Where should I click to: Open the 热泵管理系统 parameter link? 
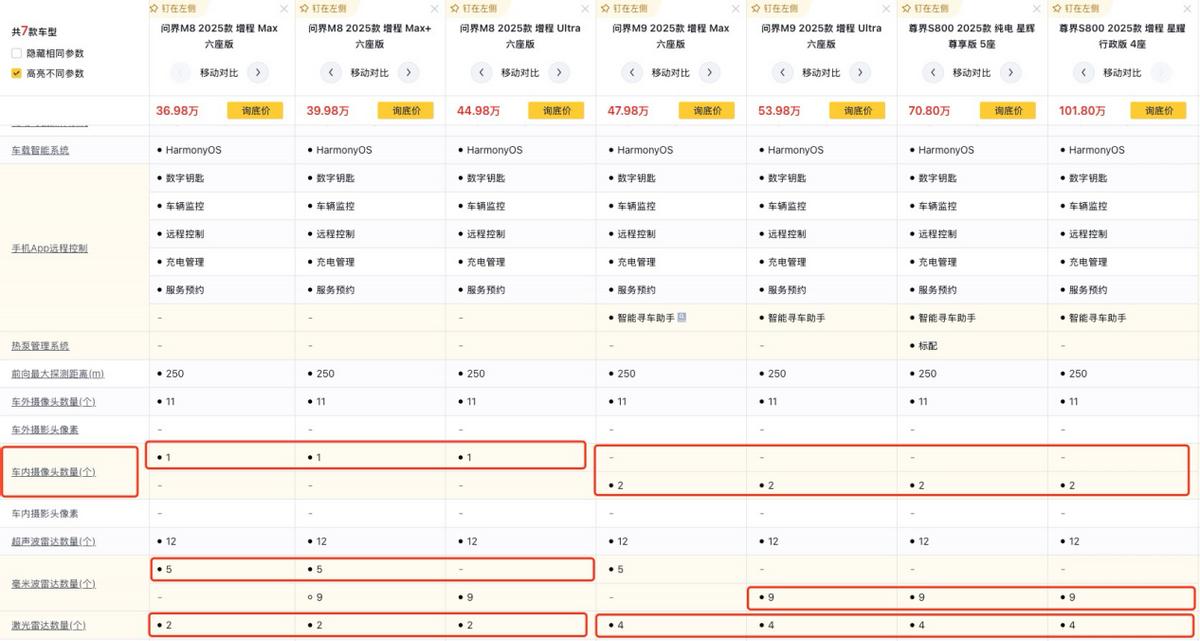(40, 346)
